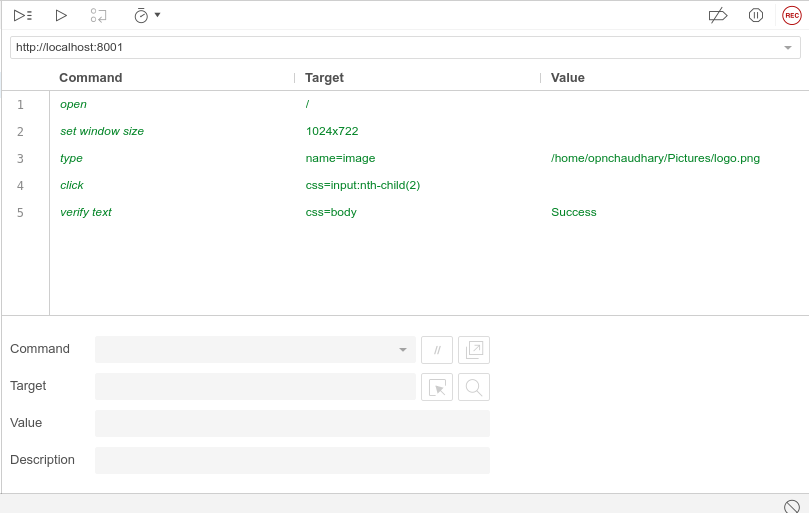Expand the speed dropdown arrow next to timer
Screen dimensions: 809x513
pyautogui.click(x=157, y=15)
